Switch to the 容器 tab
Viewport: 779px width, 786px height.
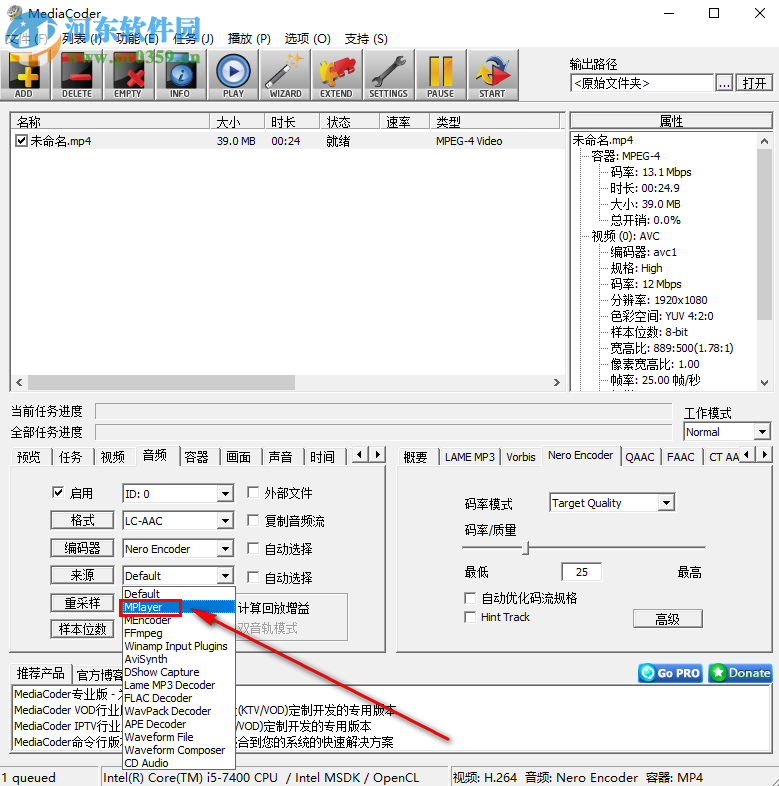(x=197, y=457)
